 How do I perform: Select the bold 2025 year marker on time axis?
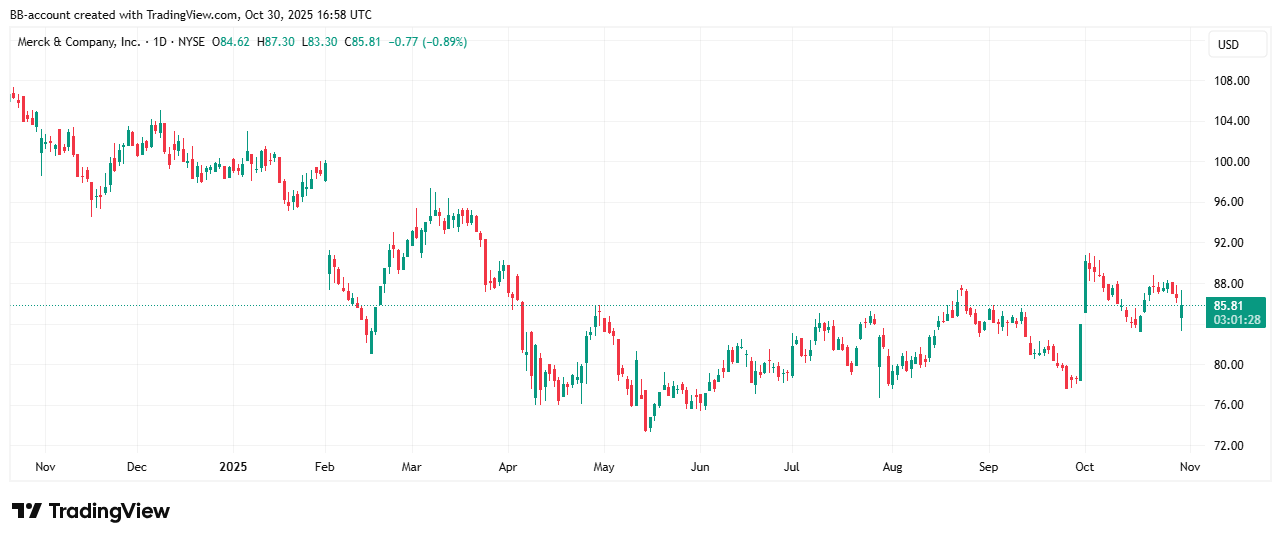pyautogui.click(x=232, y=467)
